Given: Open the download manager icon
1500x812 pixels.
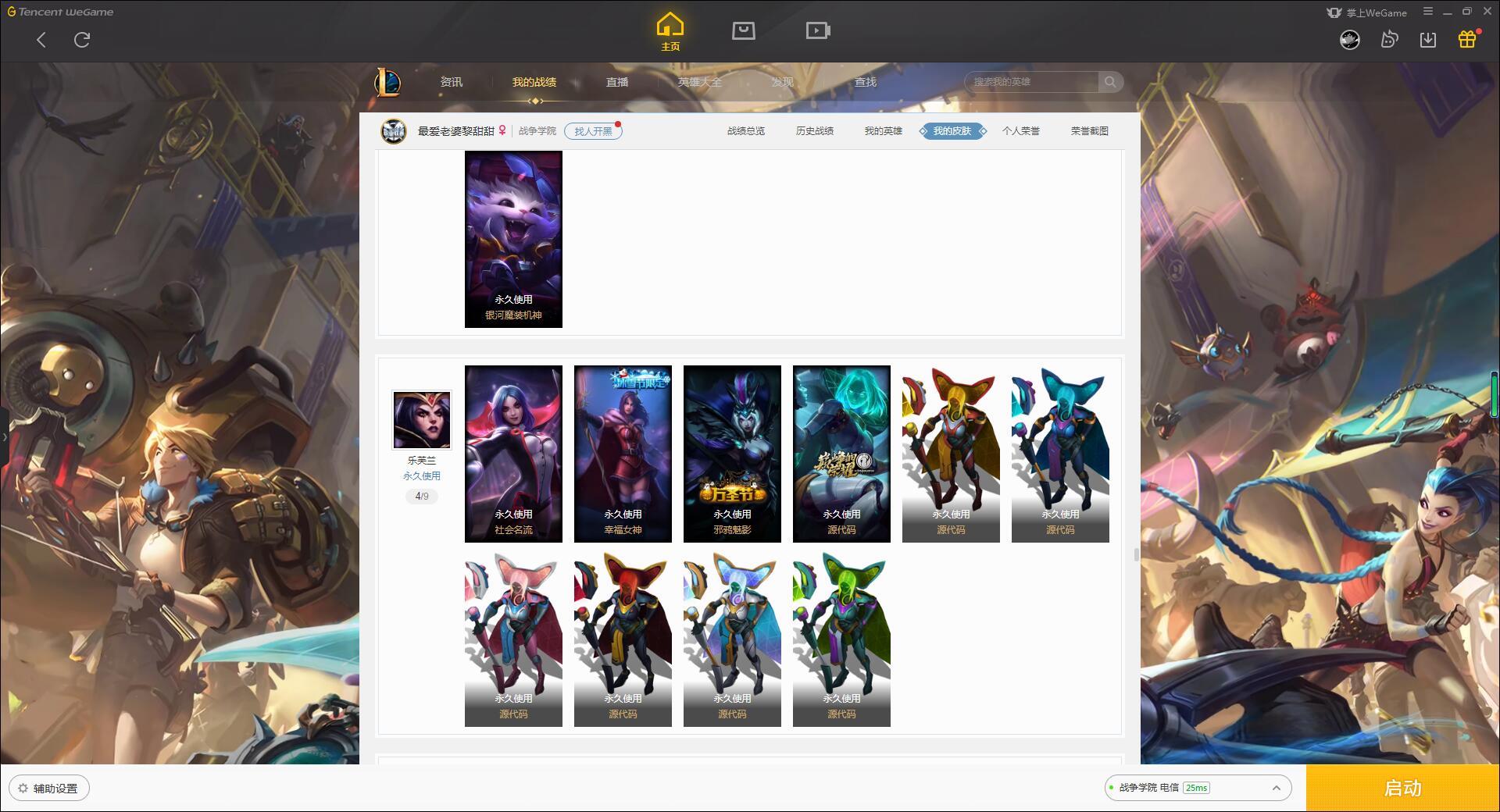Looking at the screenshot, I should click(1428, 40).
